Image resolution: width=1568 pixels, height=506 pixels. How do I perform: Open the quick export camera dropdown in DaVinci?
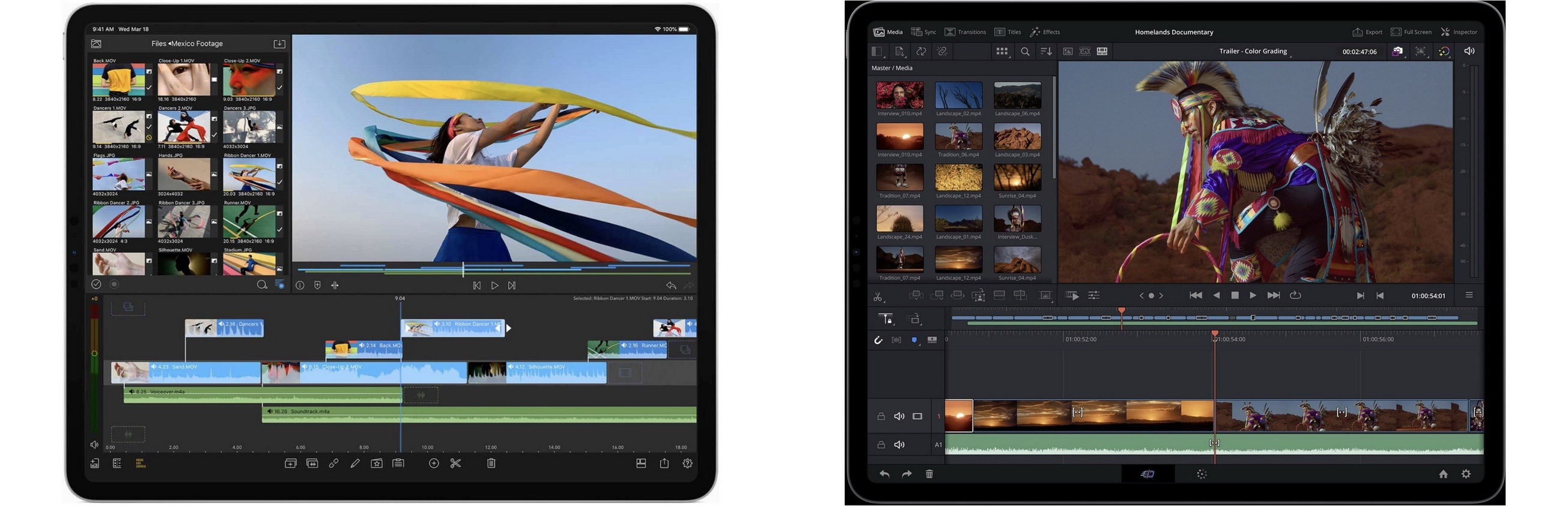(x=1397, y=52)
